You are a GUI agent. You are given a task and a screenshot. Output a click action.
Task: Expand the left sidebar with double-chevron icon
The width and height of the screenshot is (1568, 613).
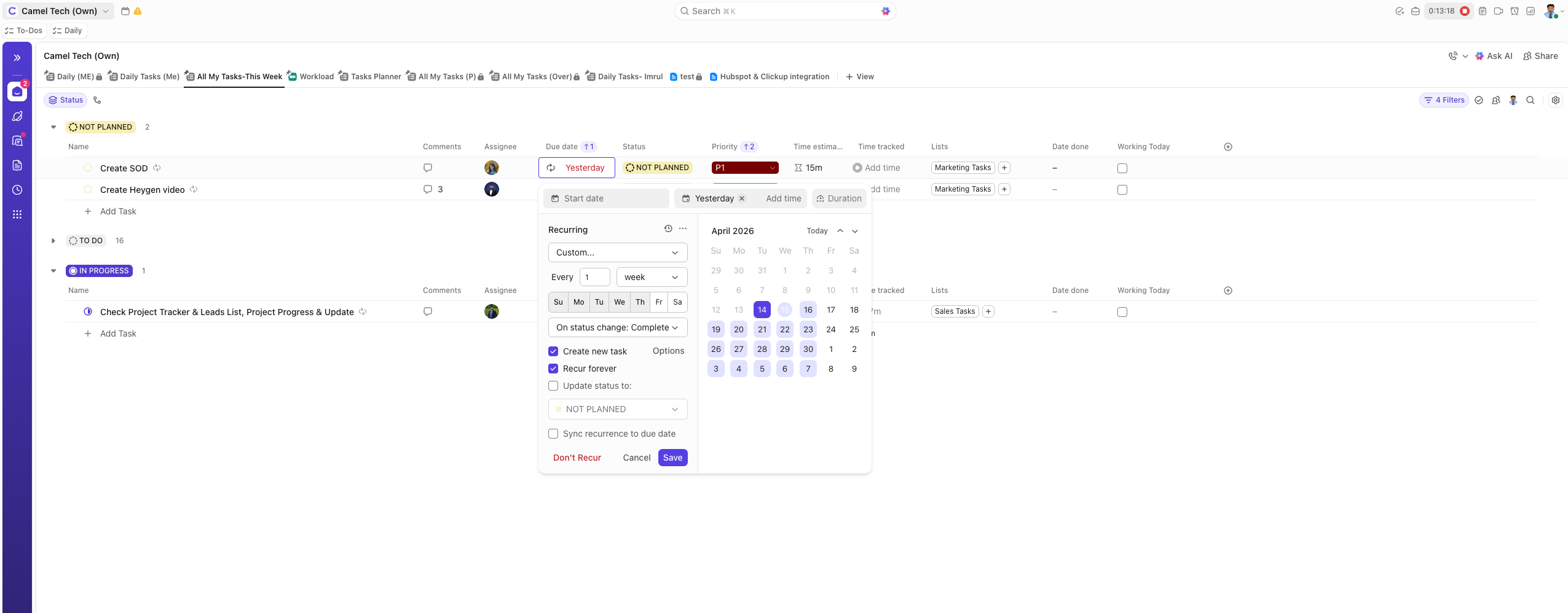tap(17, 58)
